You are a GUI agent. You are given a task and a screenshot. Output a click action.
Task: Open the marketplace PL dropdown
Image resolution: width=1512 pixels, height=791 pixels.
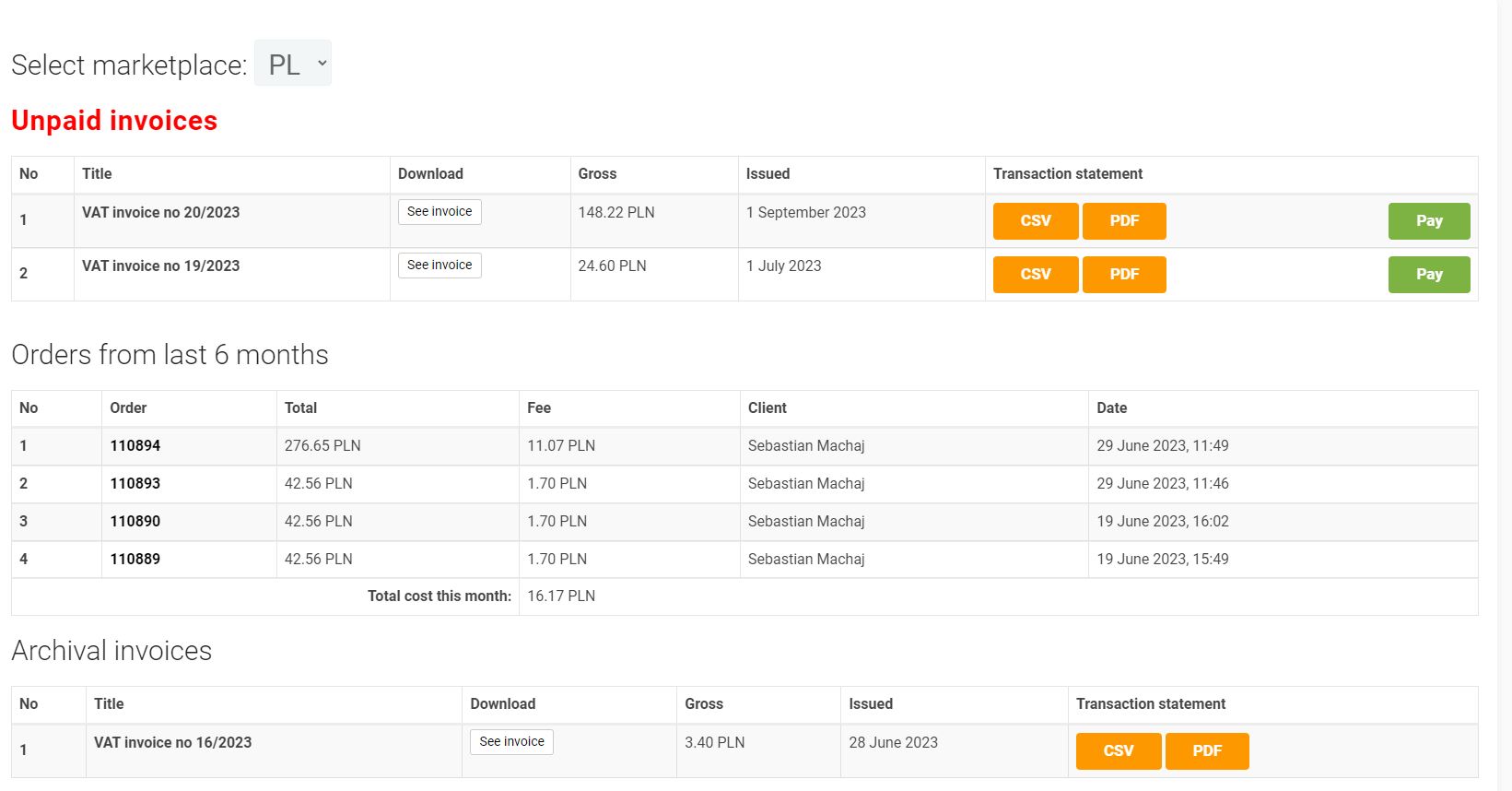[292, 64]
